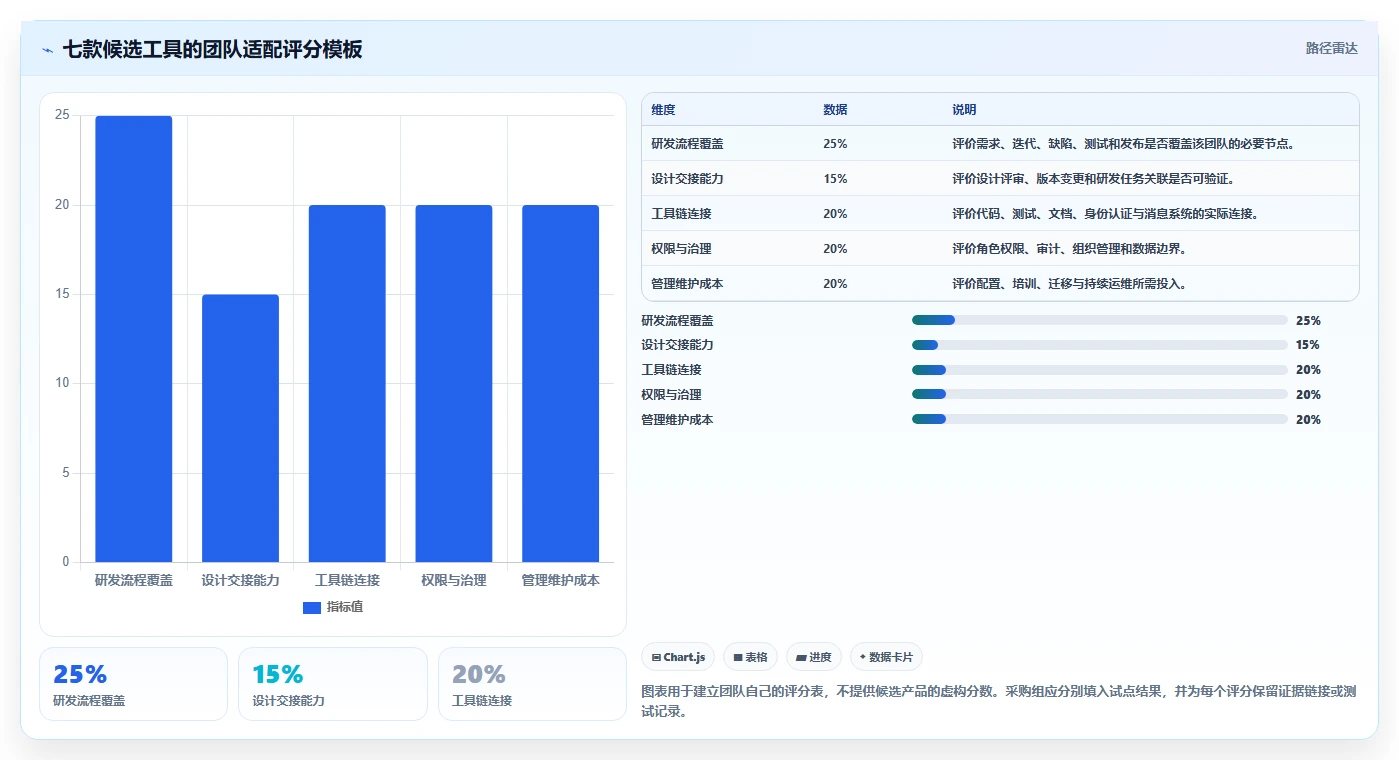This screenshot has width=1399, height=760.
Task: Click the 数据 column header
Action: click(835, 110)
